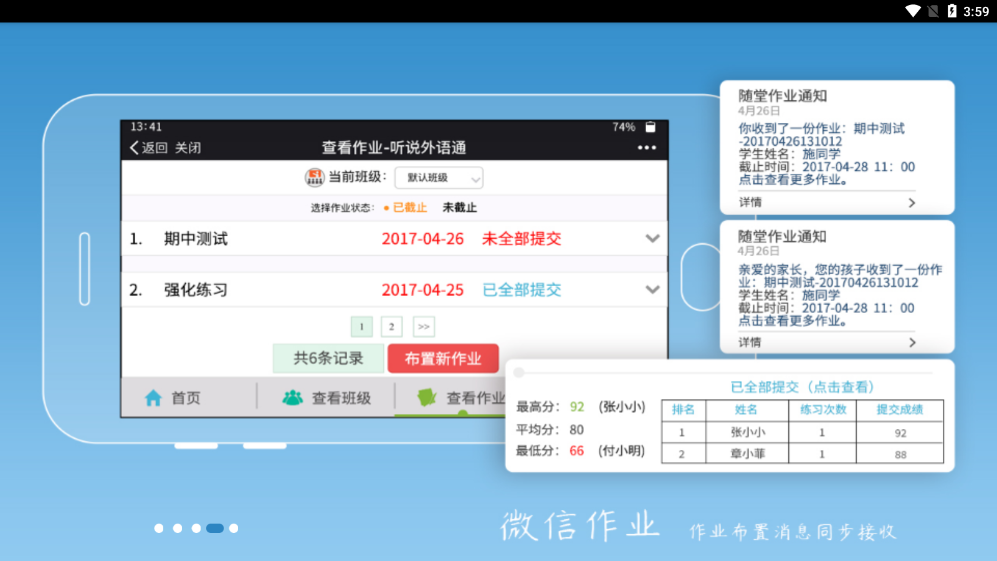
Task: Click the class icon beside 当前班级
Action: (314, 178)
